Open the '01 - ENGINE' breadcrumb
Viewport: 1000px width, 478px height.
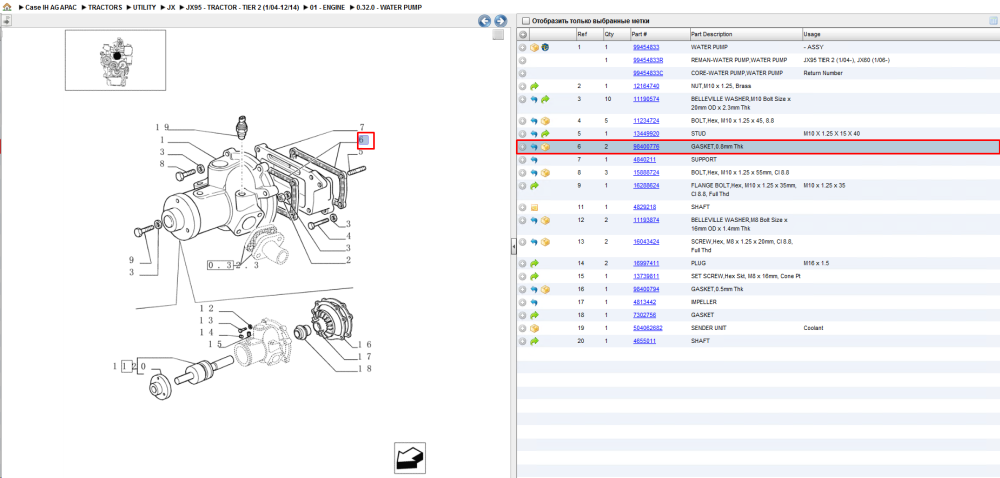328,7
